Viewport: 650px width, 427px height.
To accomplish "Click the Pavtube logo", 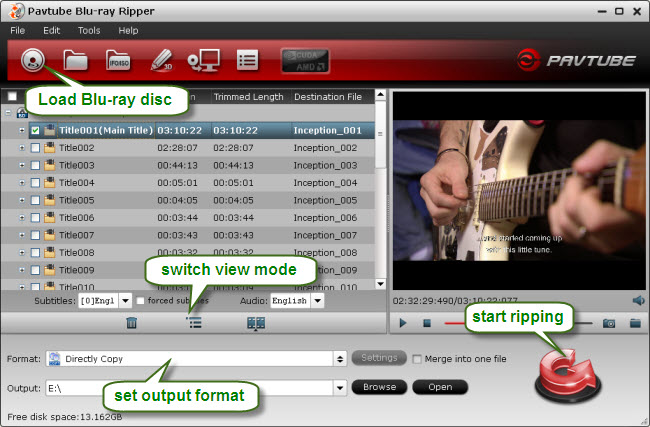I will (576, 61).
